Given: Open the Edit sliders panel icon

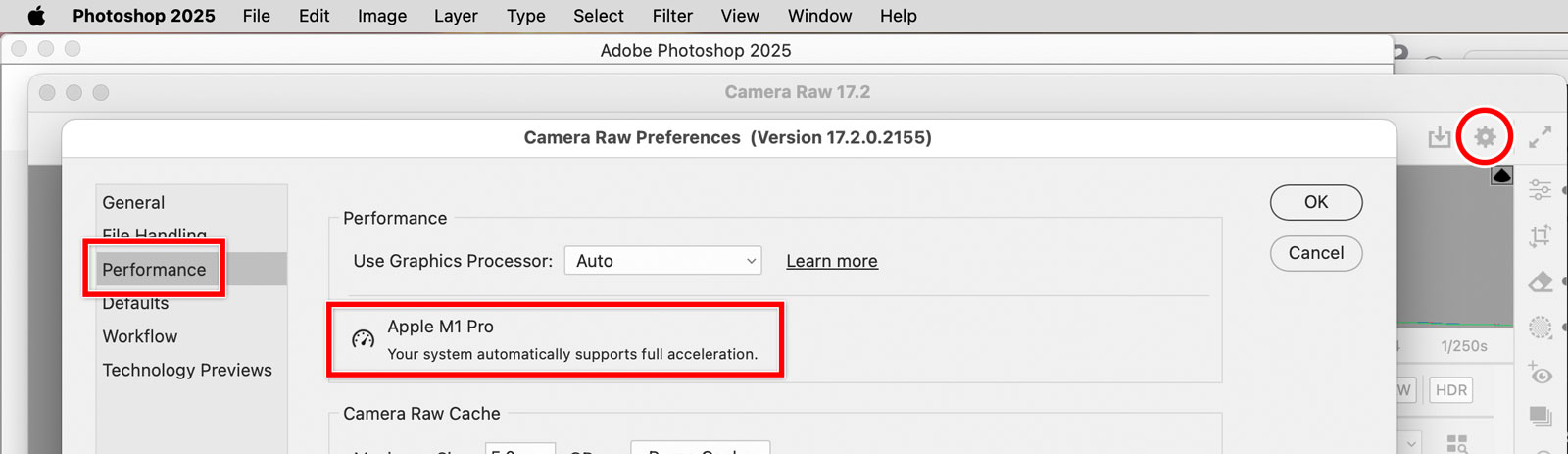Looking at the screenshot, I should point(1540,189).
